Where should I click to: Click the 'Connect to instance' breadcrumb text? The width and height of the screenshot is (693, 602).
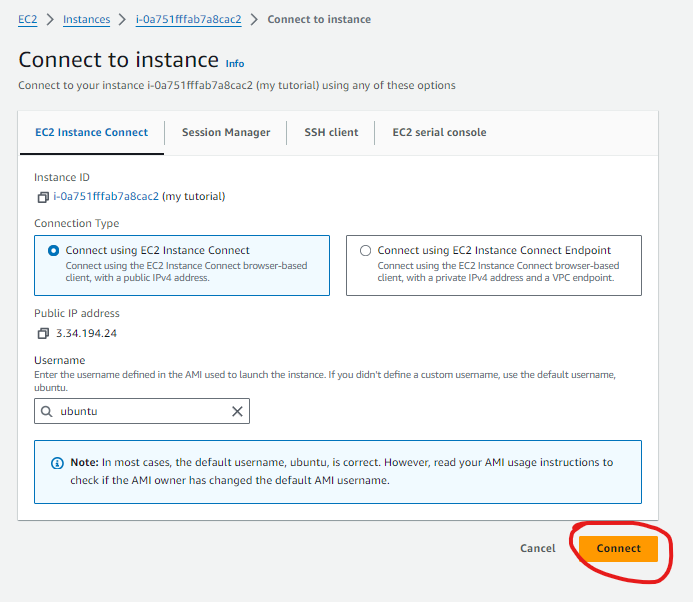coord(319,19)
